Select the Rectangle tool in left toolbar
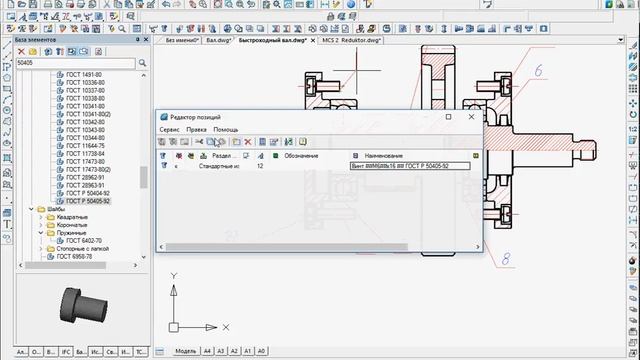Screen dimensions: 640x360 [x=7, y=89]
